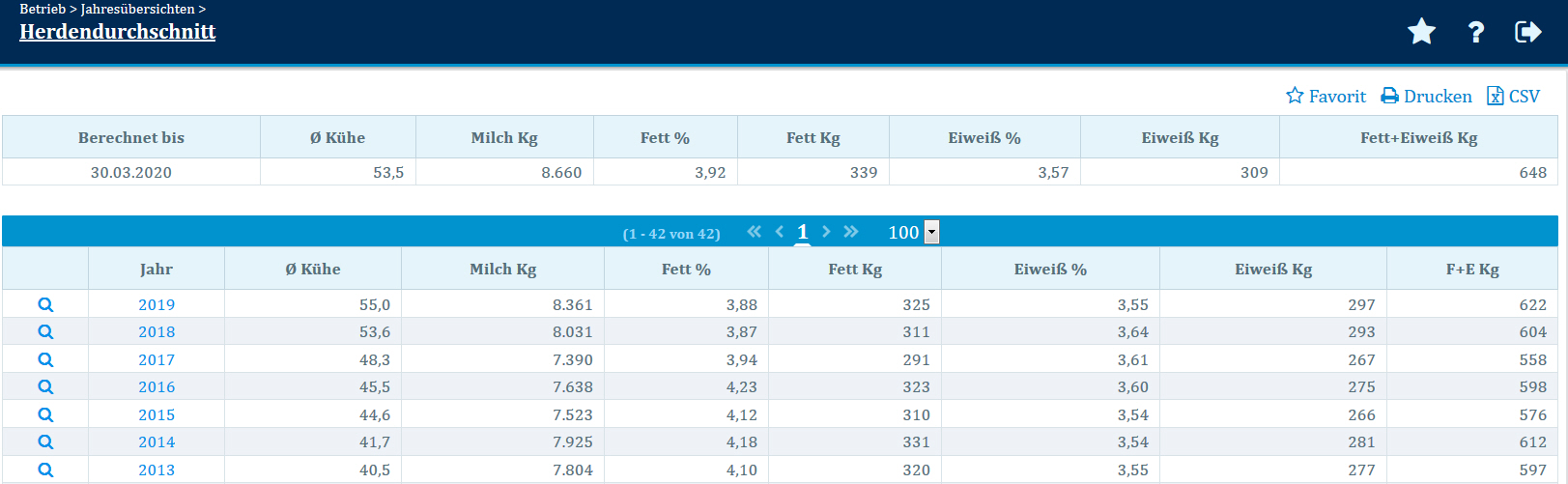
Task: Open help via question mark icon
Action: click(x=1475, y=32)
